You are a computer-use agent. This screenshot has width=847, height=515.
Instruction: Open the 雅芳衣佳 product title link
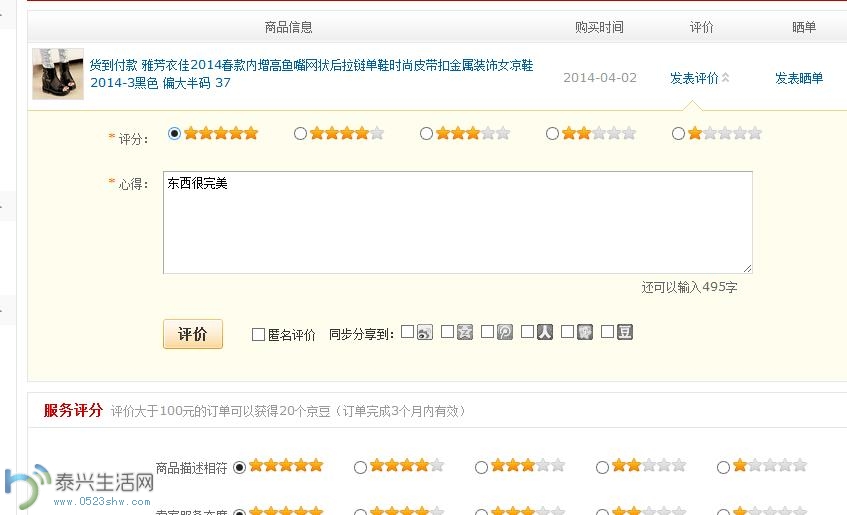pyautogui.click(x=311, y=65)
